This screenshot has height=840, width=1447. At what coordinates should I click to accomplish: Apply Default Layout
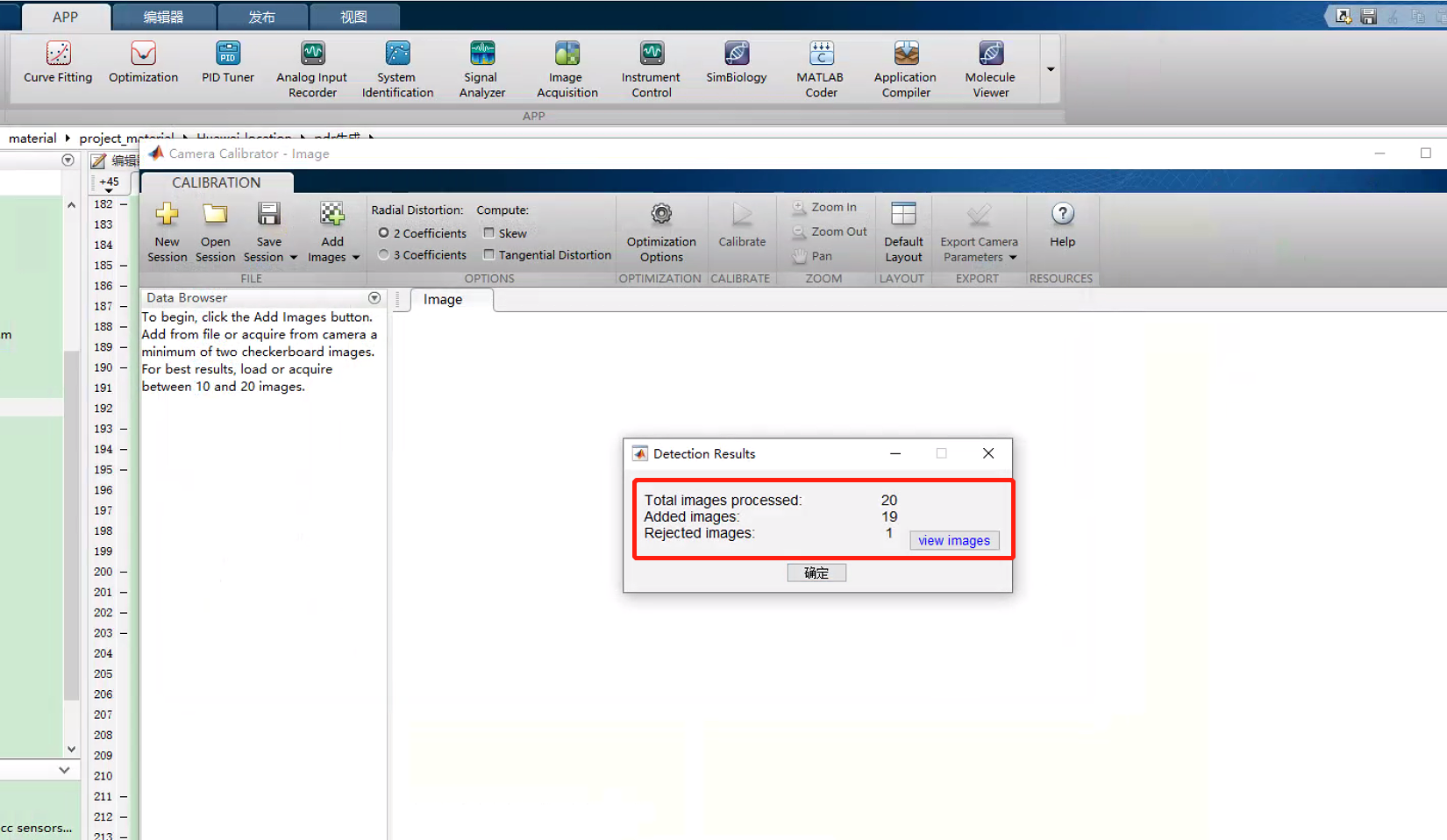point(903,232)
